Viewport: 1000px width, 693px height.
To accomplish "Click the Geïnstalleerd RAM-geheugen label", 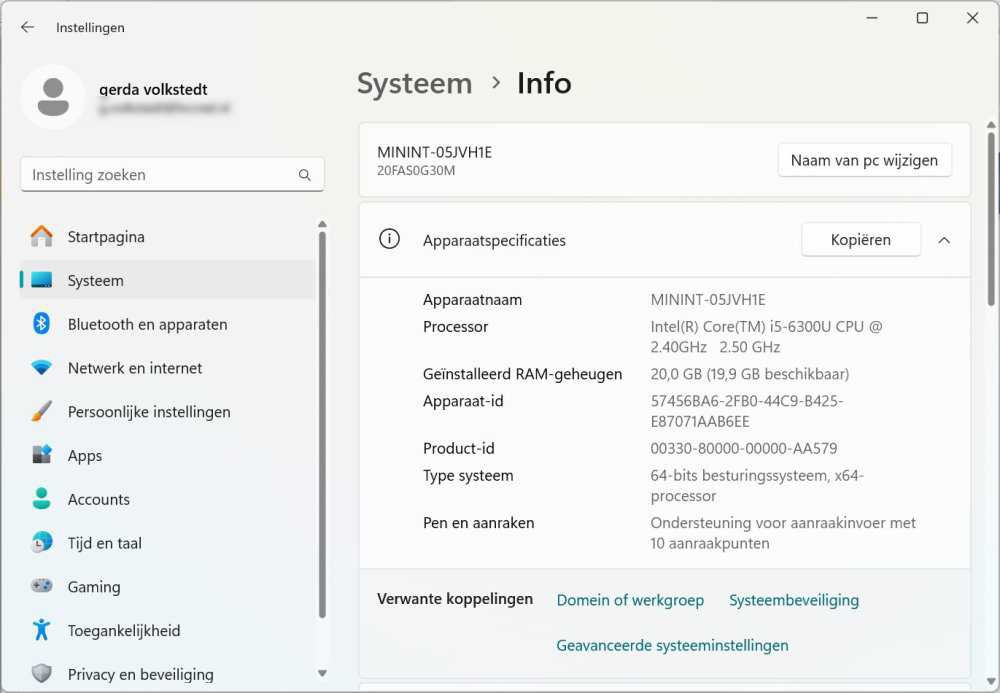I will click(x=522, y=374).
